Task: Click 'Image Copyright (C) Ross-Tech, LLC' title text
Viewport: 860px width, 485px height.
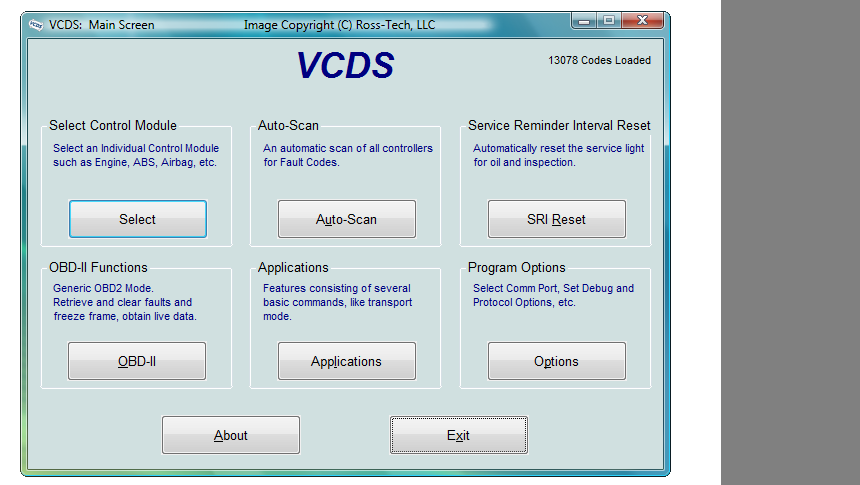Action: [340, 25]
